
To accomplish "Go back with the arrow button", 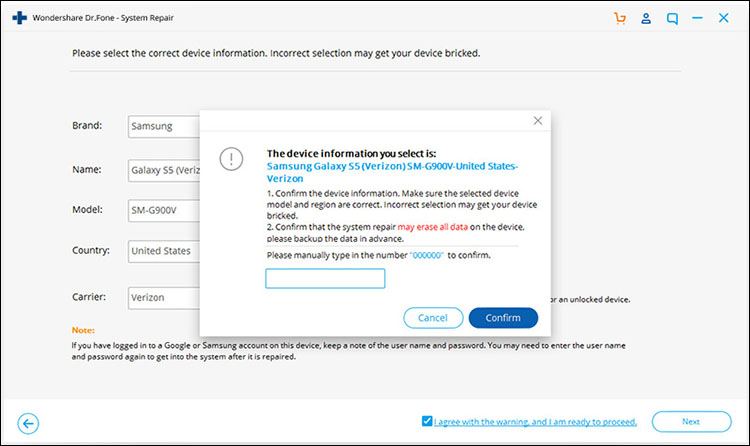I will (x=28, y=424).
